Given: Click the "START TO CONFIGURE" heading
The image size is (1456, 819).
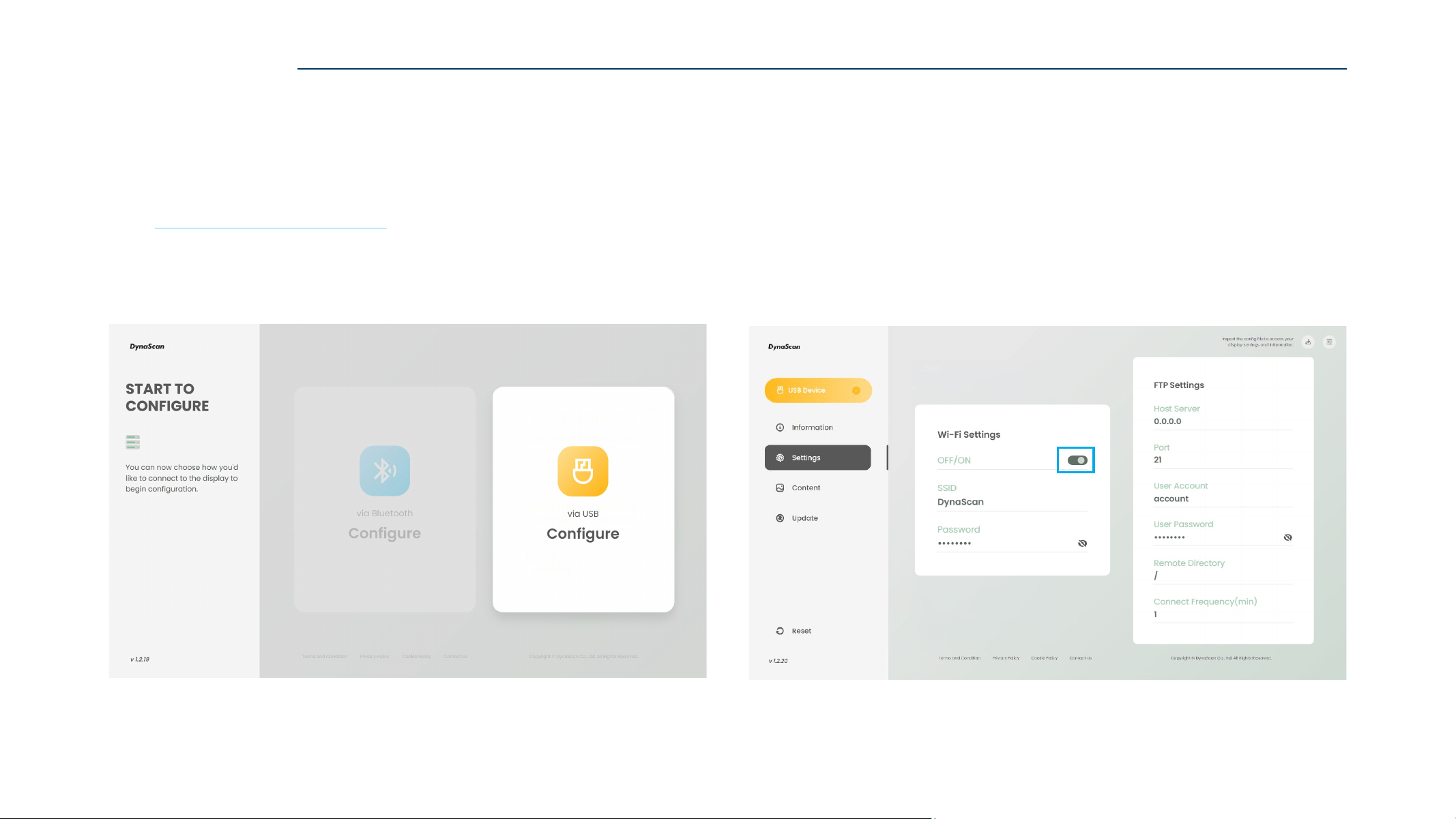Looking at the screenshot, I should pyautogui.click(x=167, y=398).
